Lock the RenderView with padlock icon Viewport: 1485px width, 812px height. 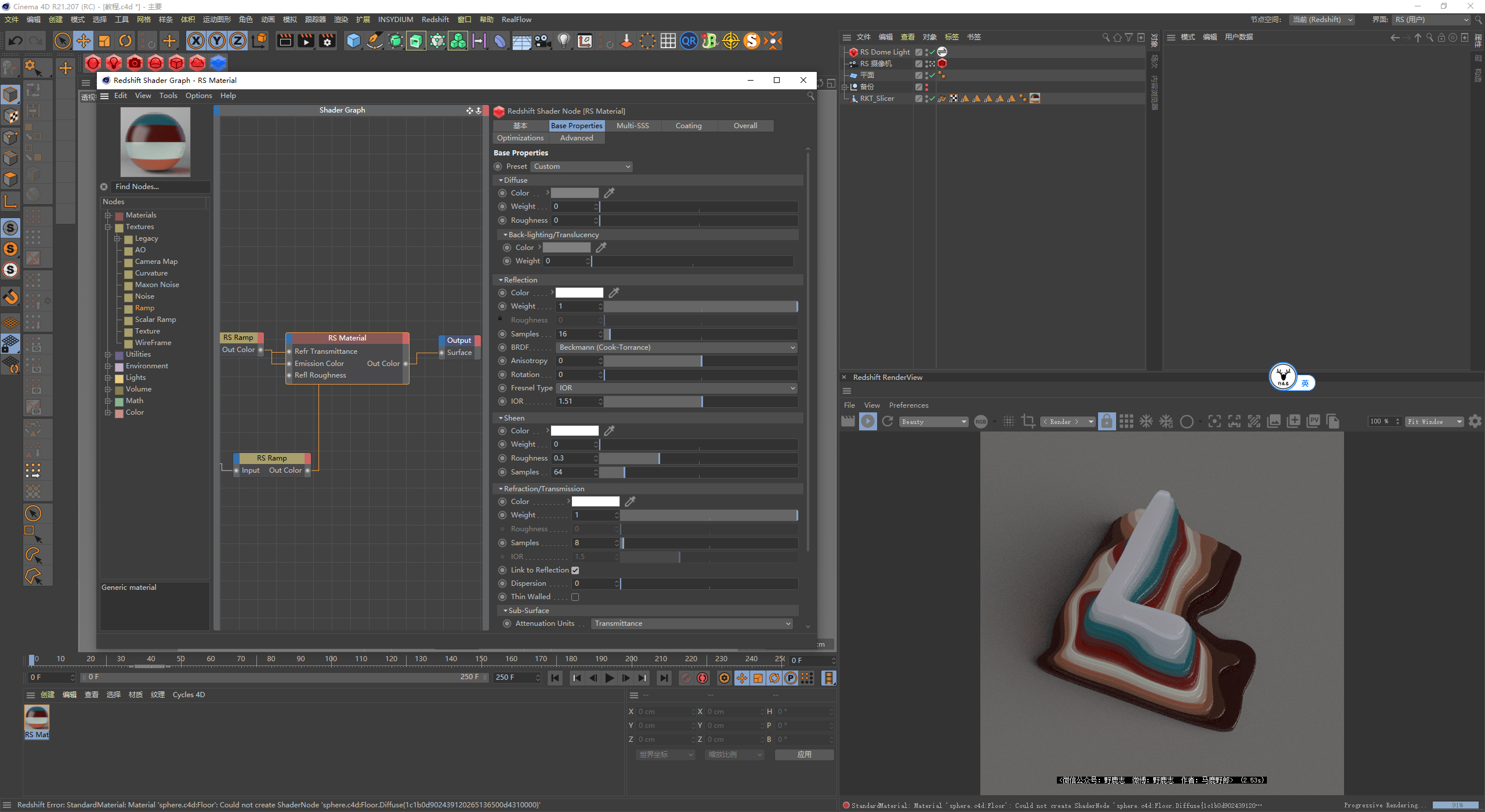[1106, 422]
